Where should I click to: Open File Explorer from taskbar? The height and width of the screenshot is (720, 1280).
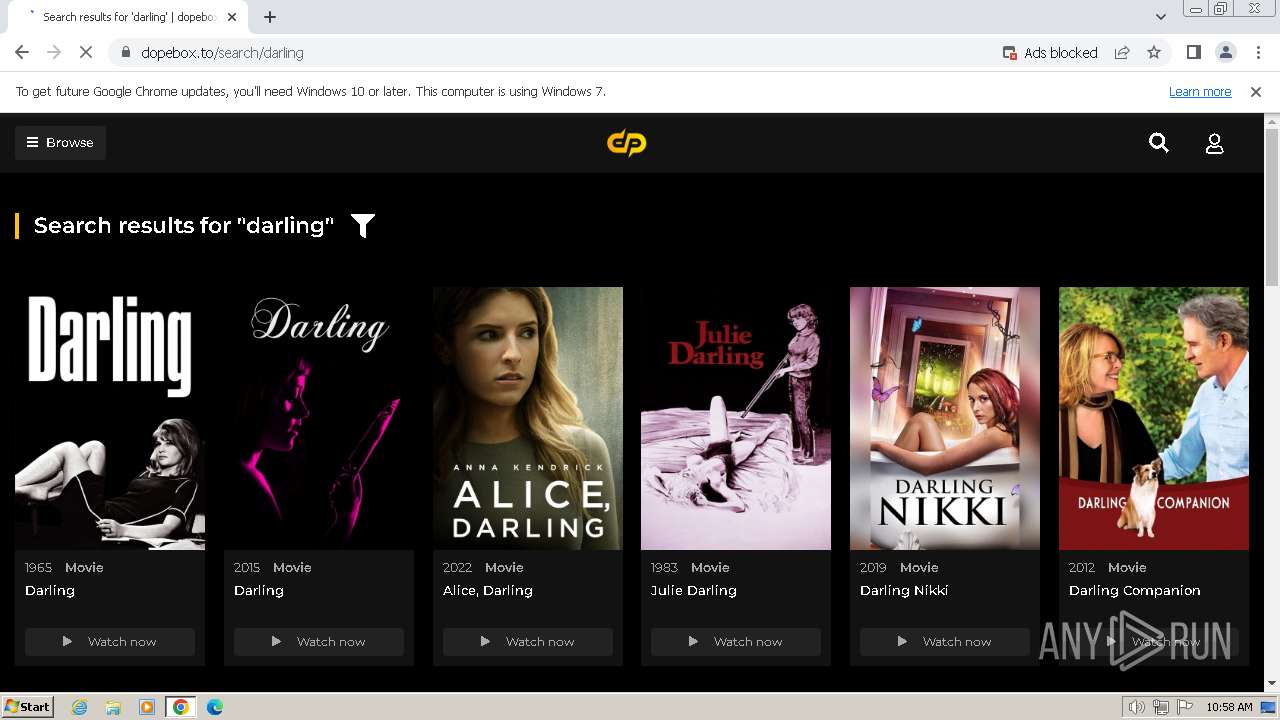[113, 707]
